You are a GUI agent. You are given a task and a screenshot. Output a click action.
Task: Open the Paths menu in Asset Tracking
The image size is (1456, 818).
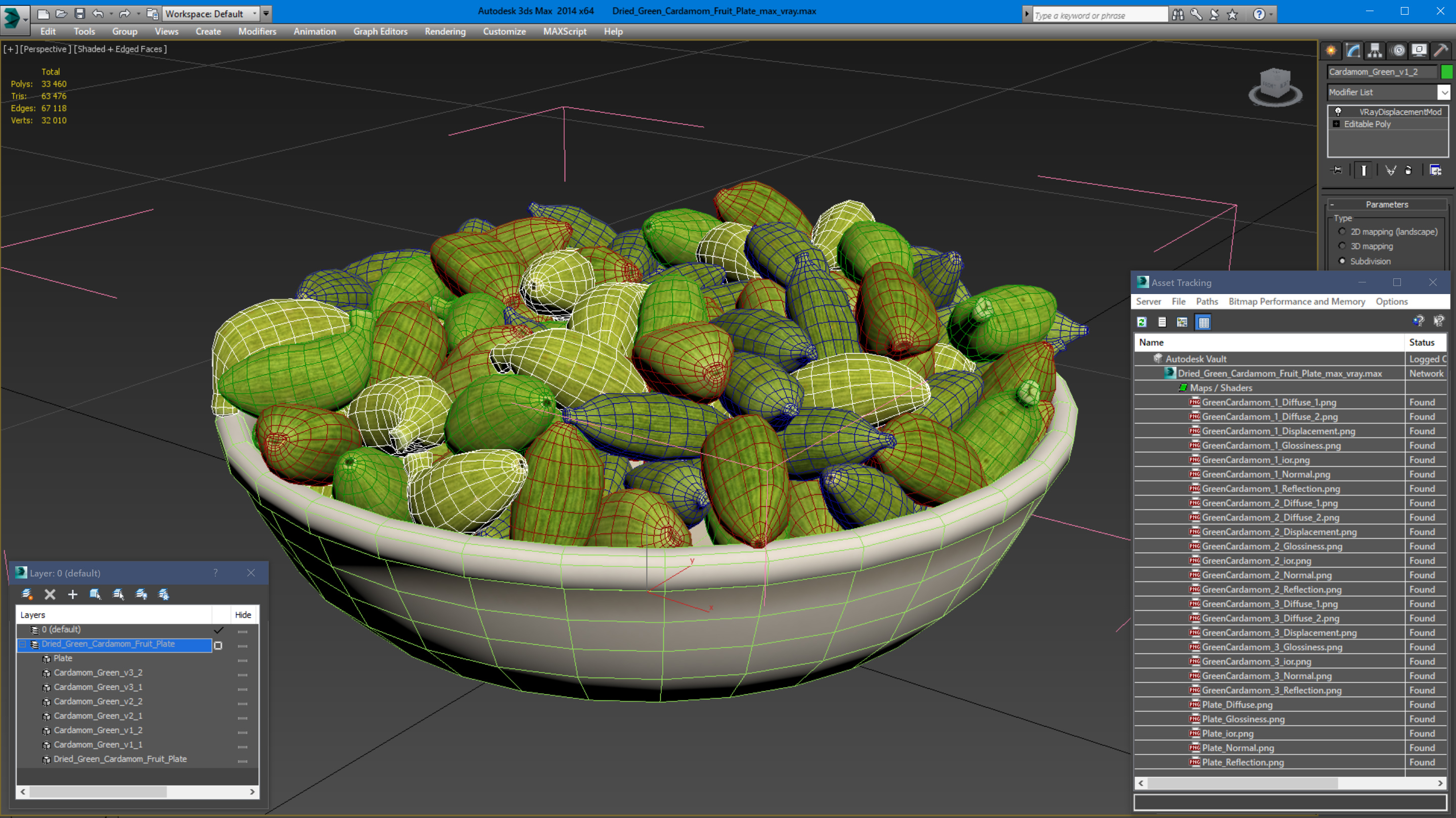click(1206, 302)
